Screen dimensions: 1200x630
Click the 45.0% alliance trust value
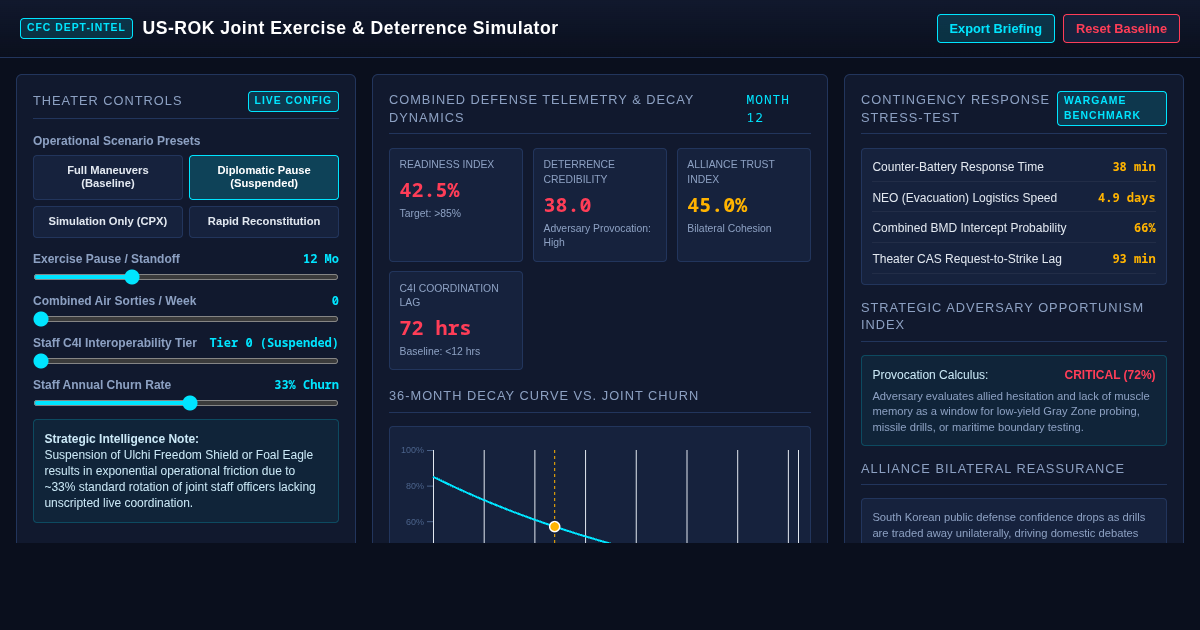pyautogui.click(x=717, y=205)
